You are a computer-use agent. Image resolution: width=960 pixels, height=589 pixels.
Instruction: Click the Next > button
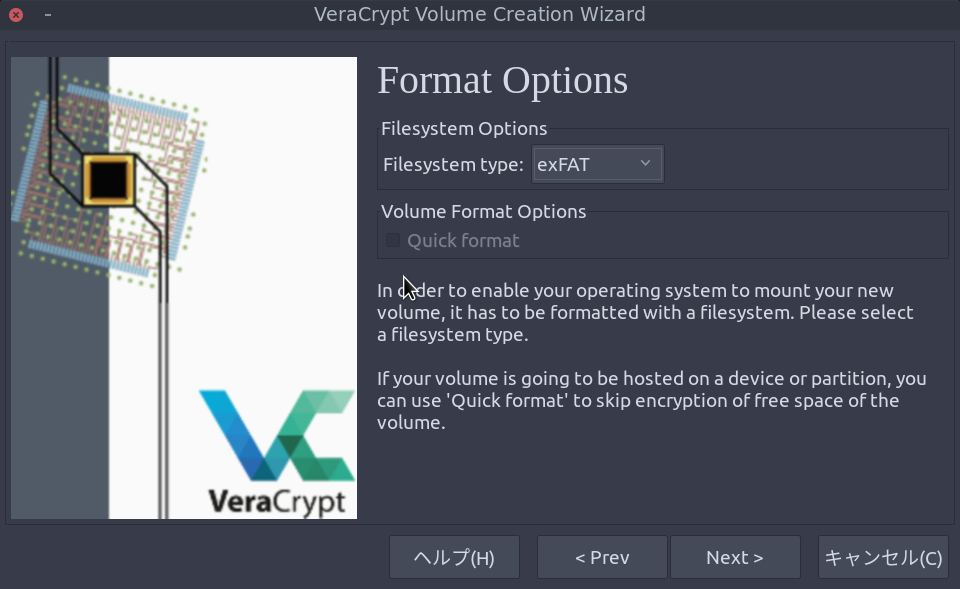click(735, 557)
